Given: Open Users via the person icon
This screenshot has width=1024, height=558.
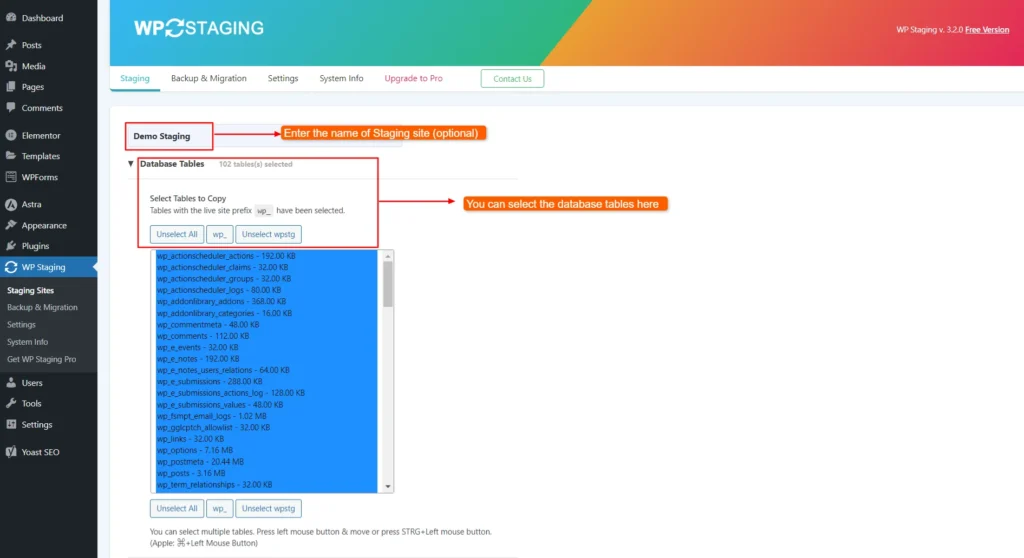Looking at the screenshot, I should point(10,383).
